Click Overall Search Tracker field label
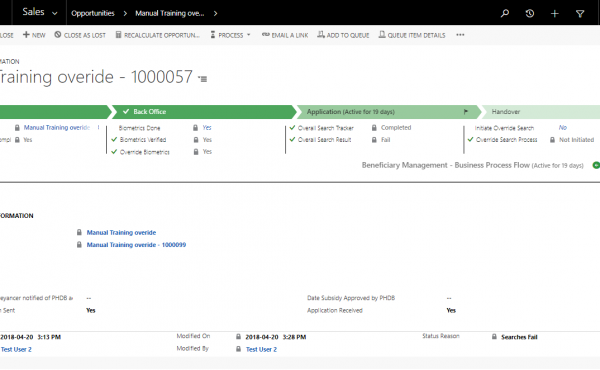 pos(326,128)
